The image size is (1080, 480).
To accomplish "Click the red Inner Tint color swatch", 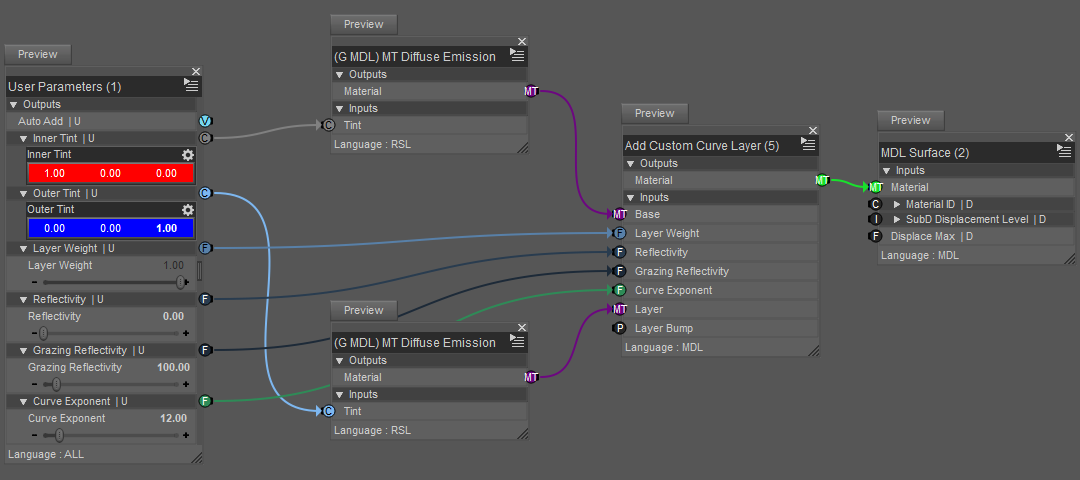I will (x=110, y=173).
